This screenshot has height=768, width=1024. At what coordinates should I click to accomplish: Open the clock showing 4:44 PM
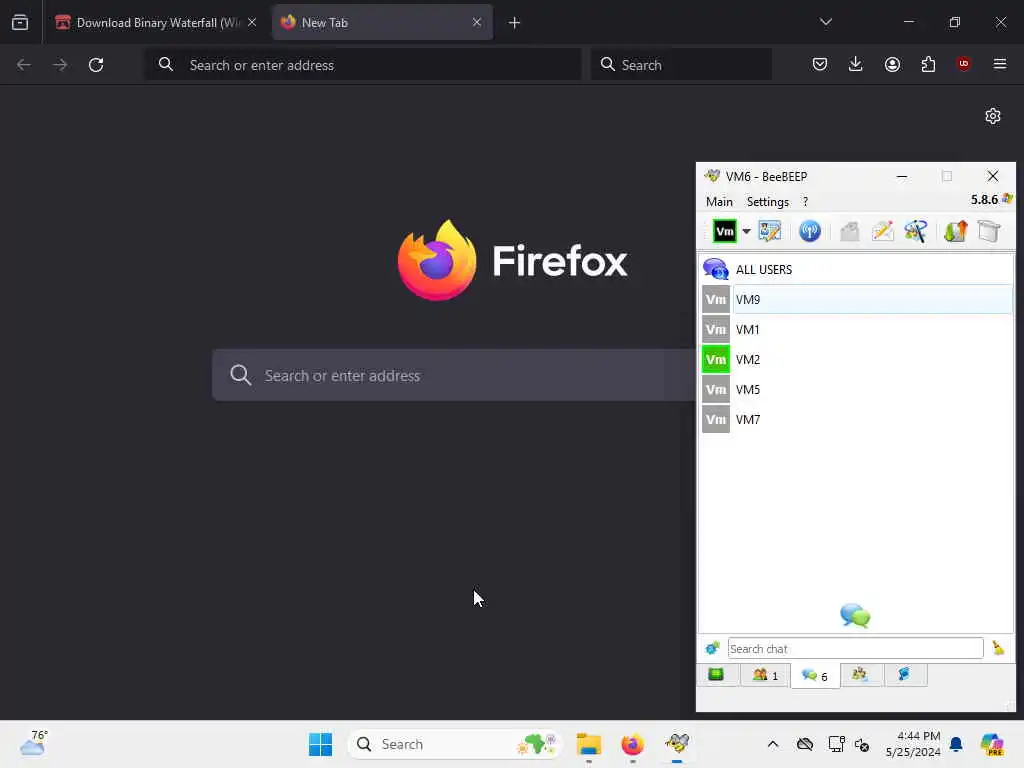[x=913, y=744]
